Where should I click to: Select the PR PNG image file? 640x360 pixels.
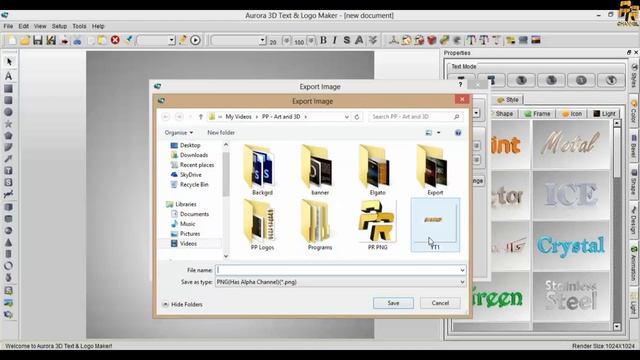pos(377,224)
